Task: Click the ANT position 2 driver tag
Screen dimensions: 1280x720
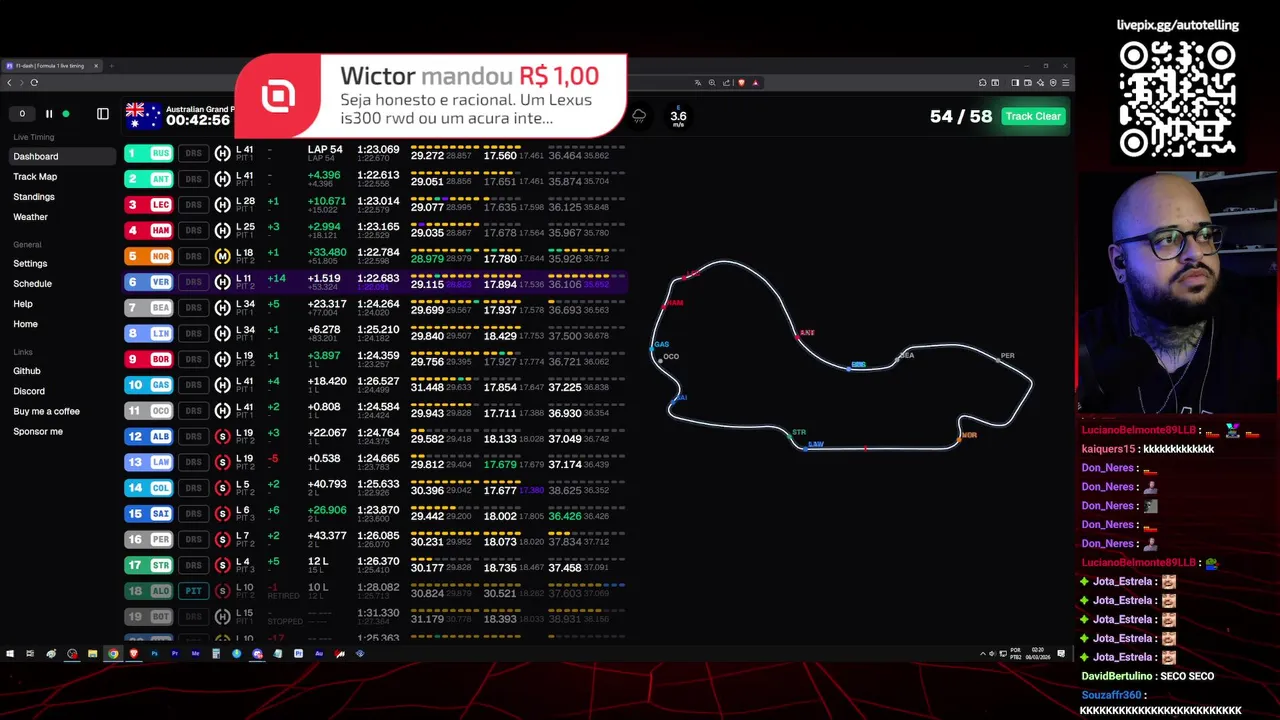Action: [x=149, y=179]
